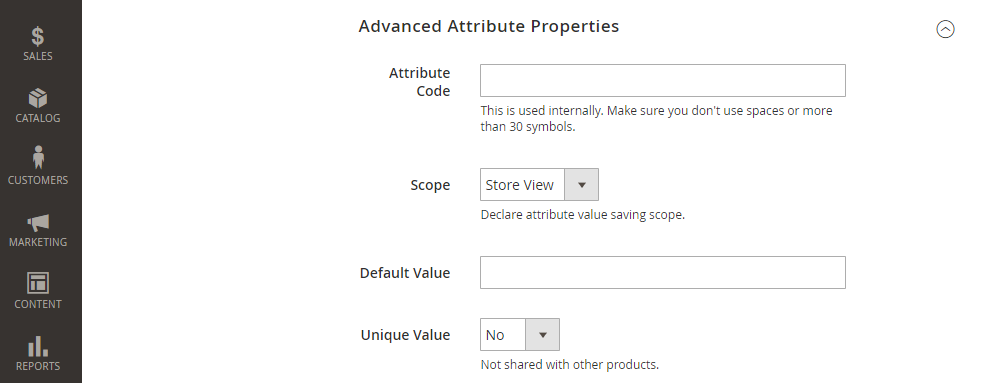
Task: Click the REPORTS menu label
Action: (x=38, y=366)
